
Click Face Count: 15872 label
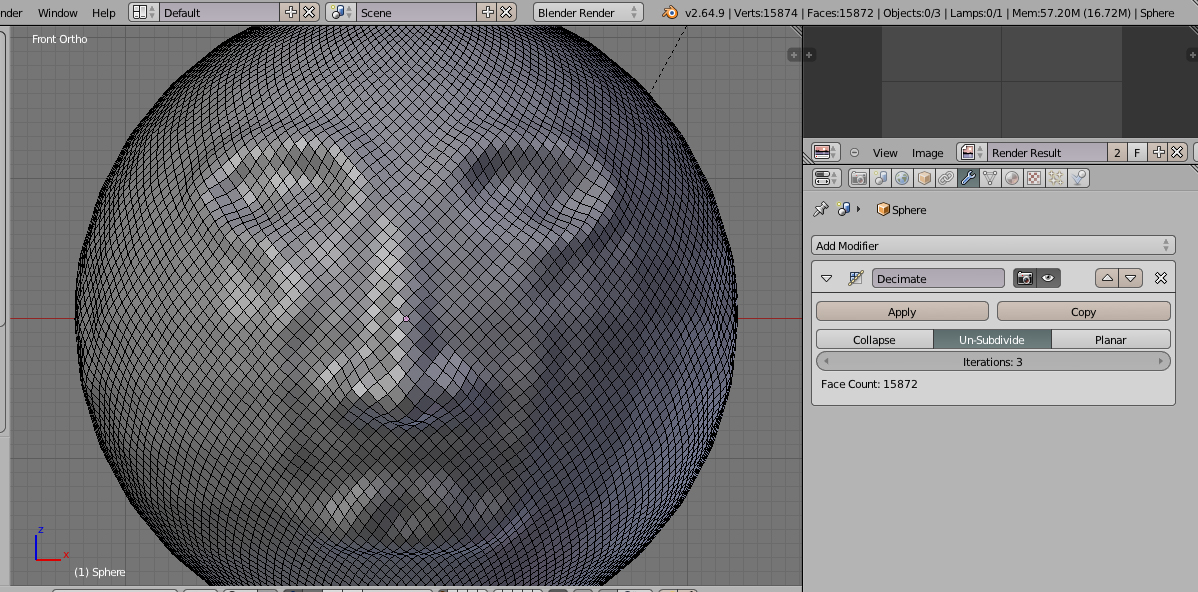(869, 384)
